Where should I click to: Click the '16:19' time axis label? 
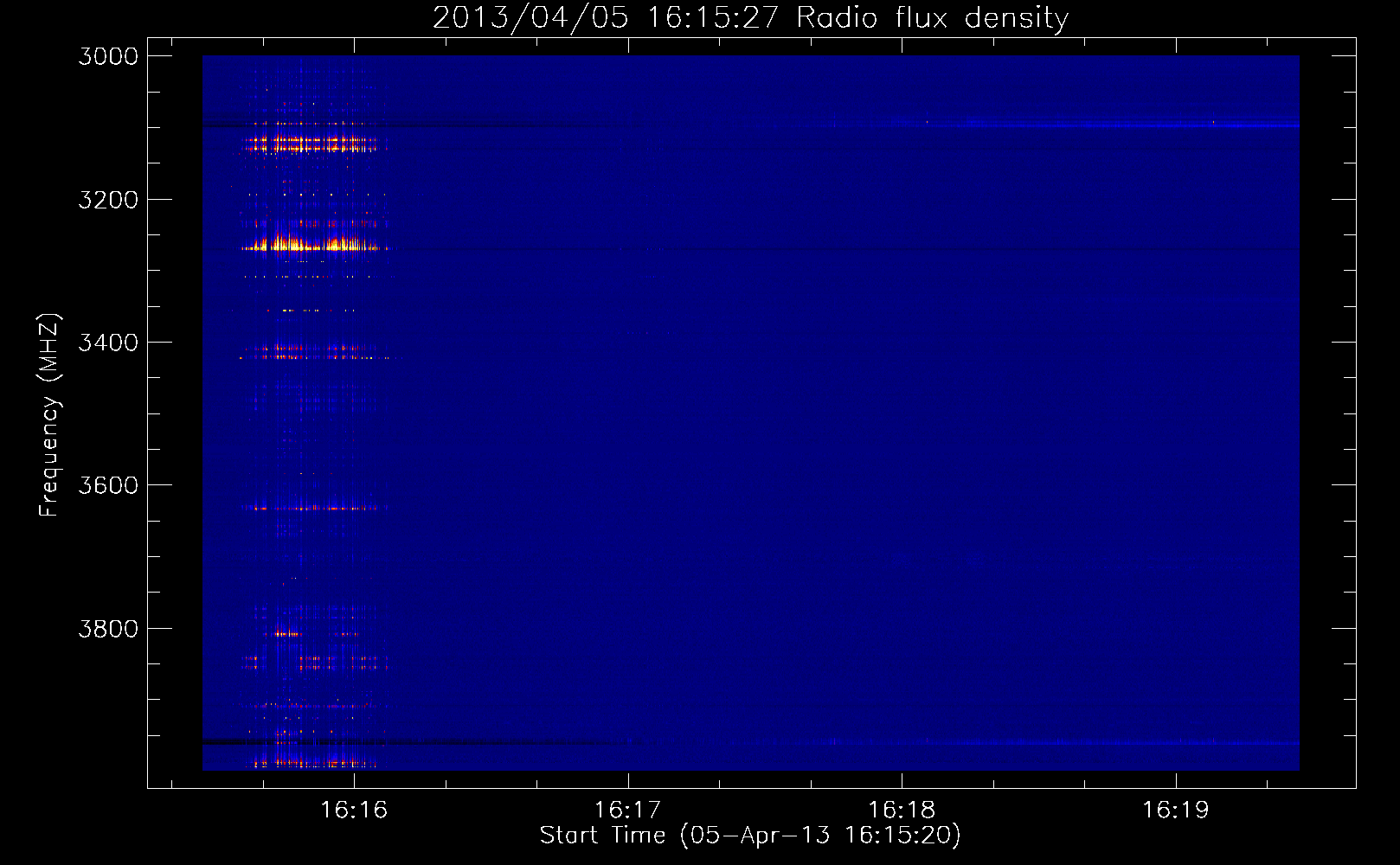click(1176, 811)
